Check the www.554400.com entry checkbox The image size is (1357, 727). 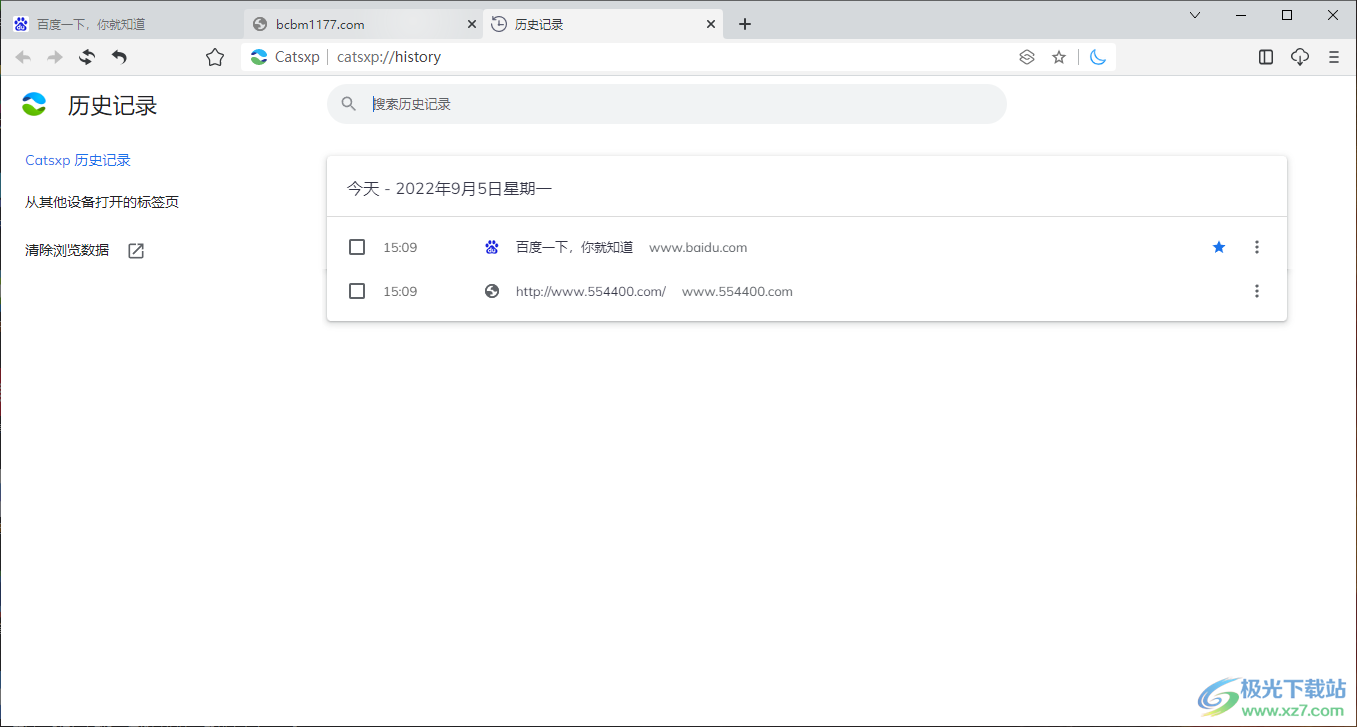357,291
